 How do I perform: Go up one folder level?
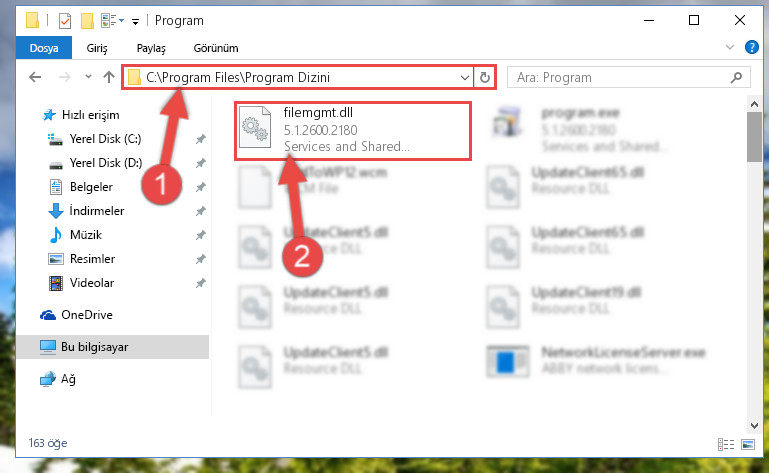109,77
